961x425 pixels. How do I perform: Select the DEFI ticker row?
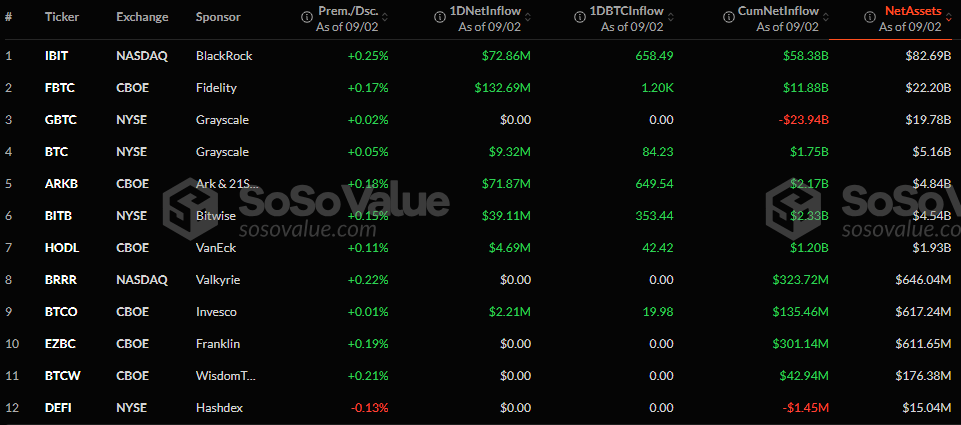click(58, 408)
